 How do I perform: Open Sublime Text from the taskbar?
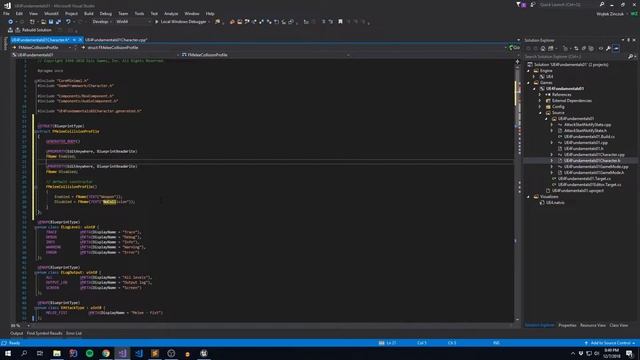coord(155,353)
